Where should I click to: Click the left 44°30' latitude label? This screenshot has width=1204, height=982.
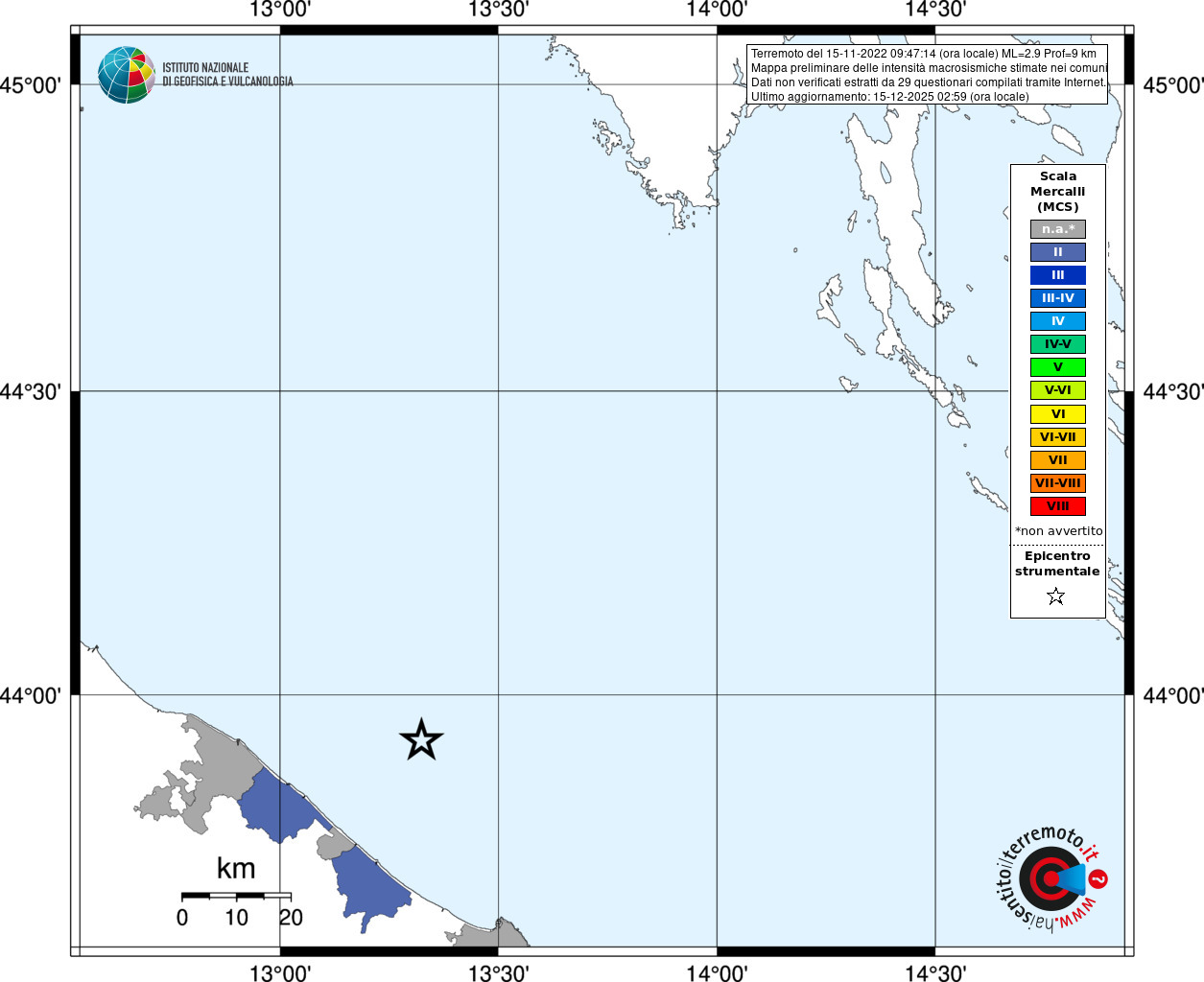[x=31, y=391]
